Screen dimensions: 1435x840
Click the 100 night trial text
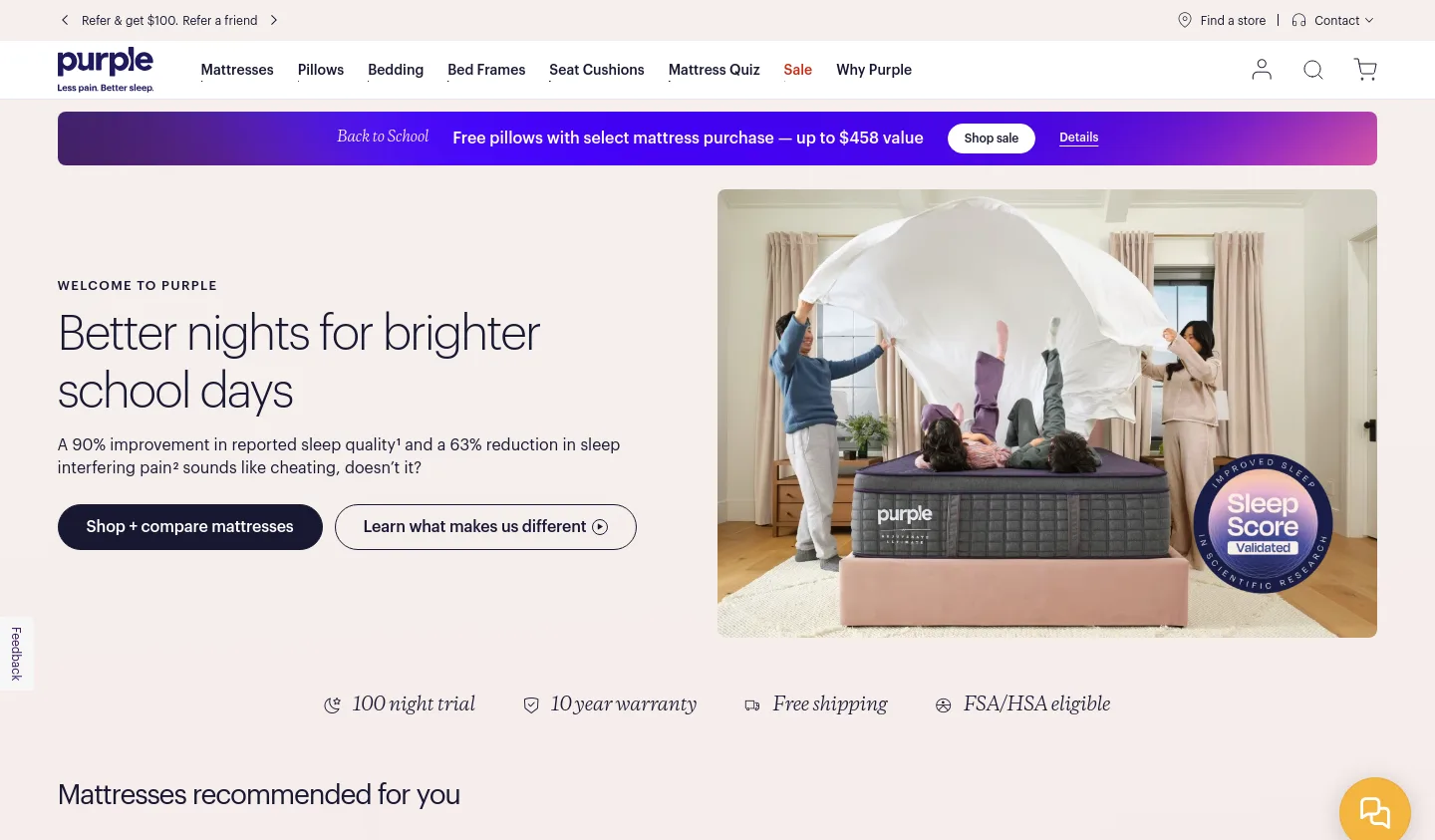coord(414,704)
